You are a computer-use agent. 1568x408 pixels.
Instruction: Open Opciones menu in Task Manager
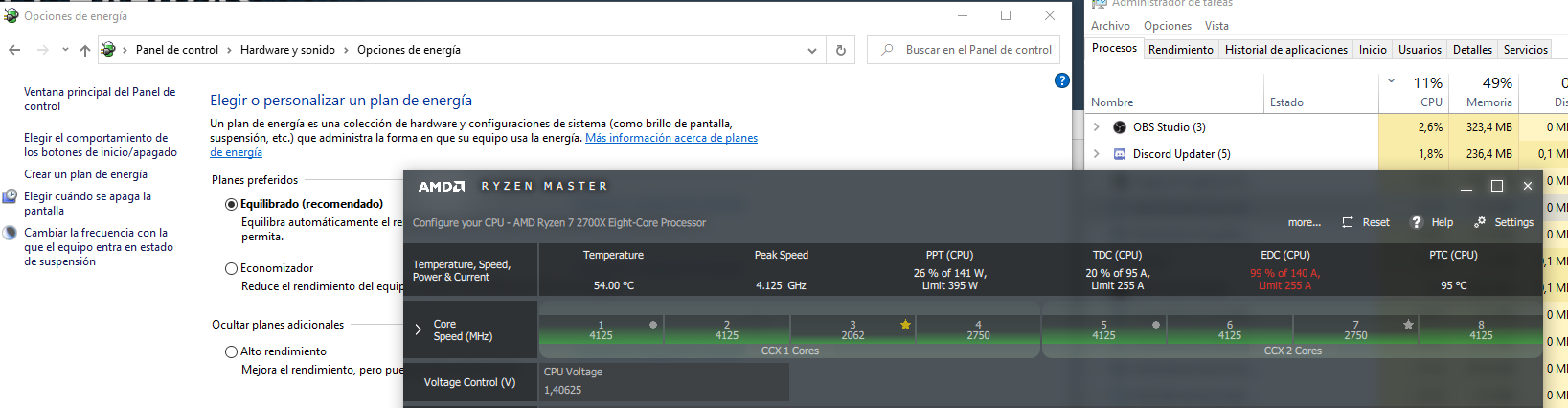point(1168,26)
